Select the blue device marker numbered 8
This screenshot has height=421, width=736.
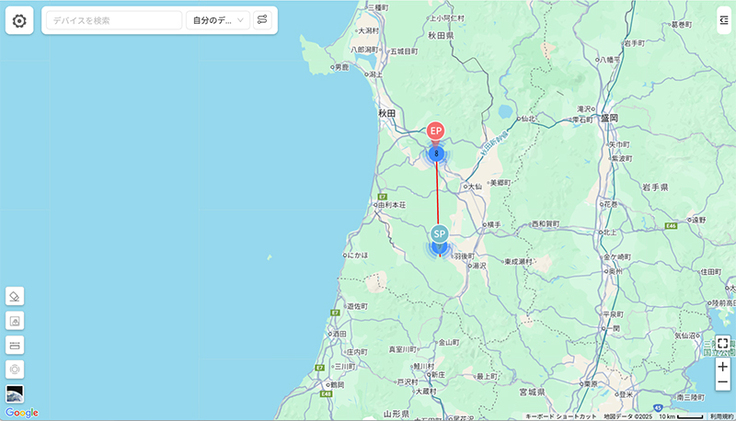point(437,154)
